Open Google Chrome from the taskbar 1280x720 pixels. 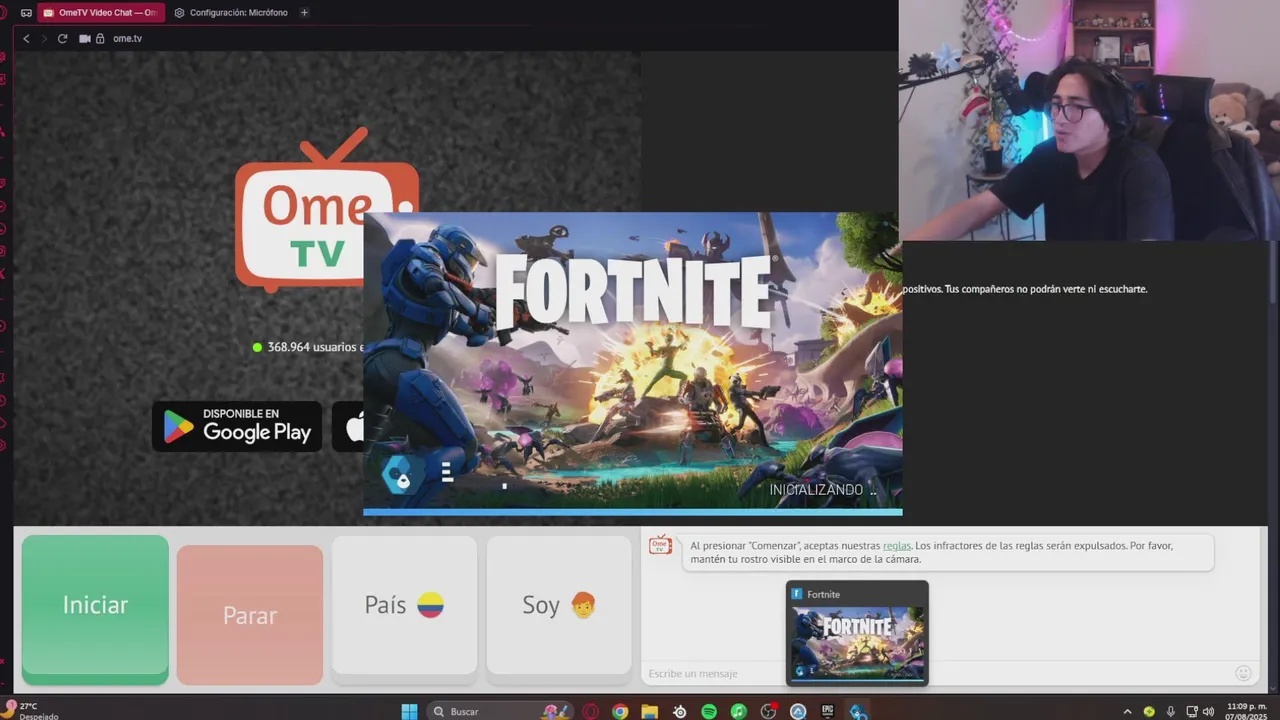point(620,711)
